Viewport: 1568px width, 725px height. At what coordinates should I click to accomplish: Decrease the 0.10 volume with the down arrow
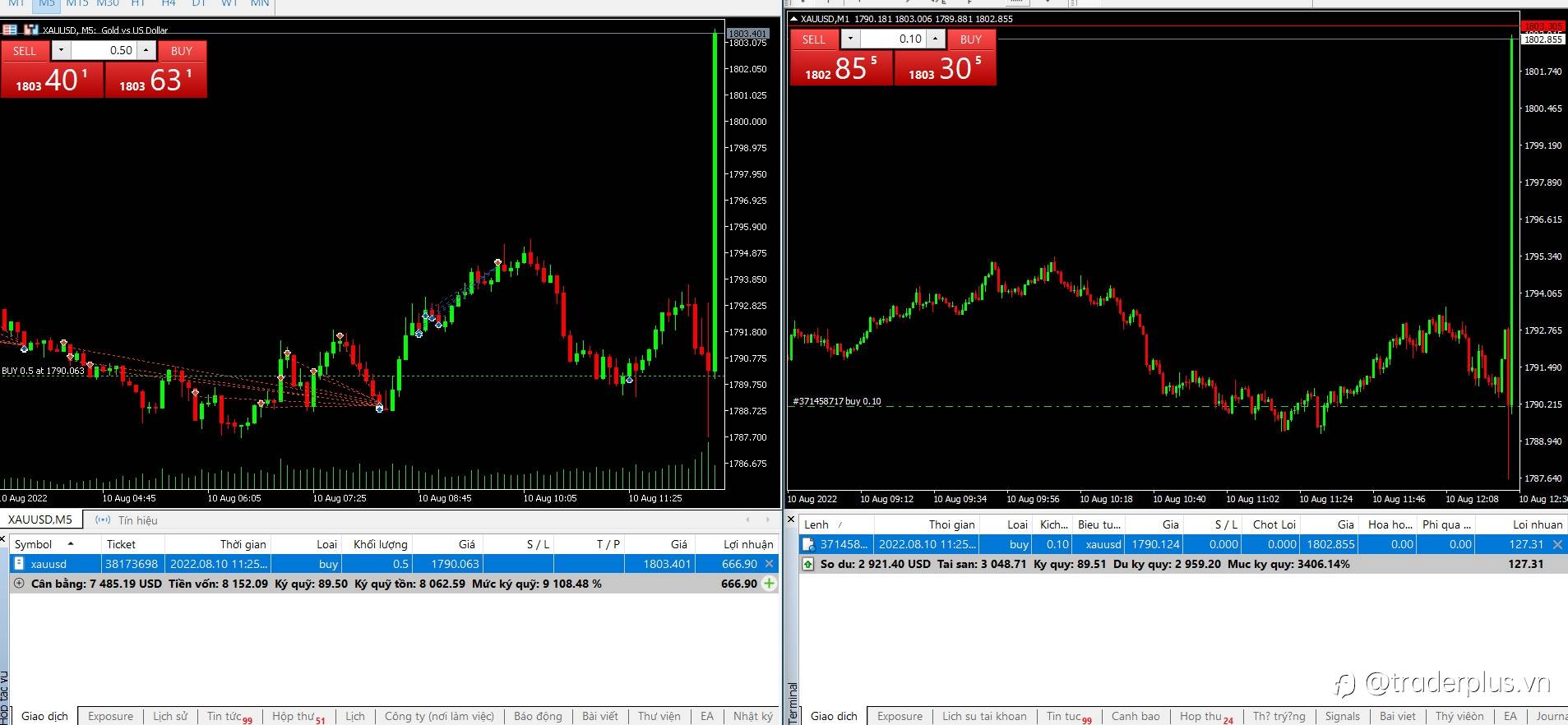[x=850, y=39]
